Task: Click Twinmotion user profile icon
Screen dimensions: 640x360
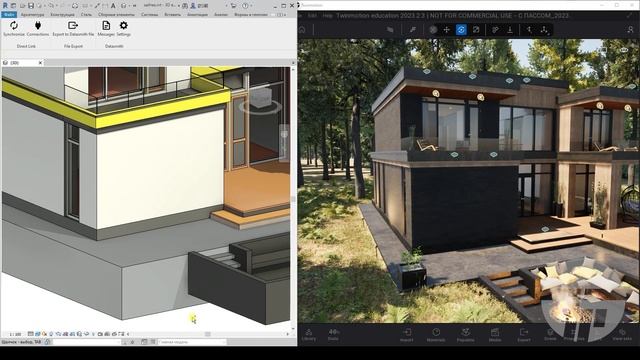Action: (x=630, y=30)
